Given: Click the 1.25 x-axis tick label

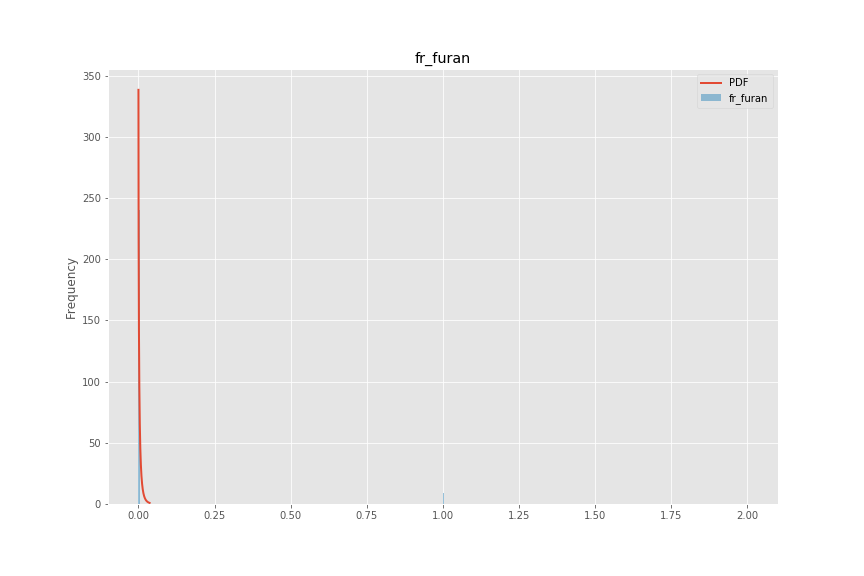Looking at the screenshot, I should (518, 515).
